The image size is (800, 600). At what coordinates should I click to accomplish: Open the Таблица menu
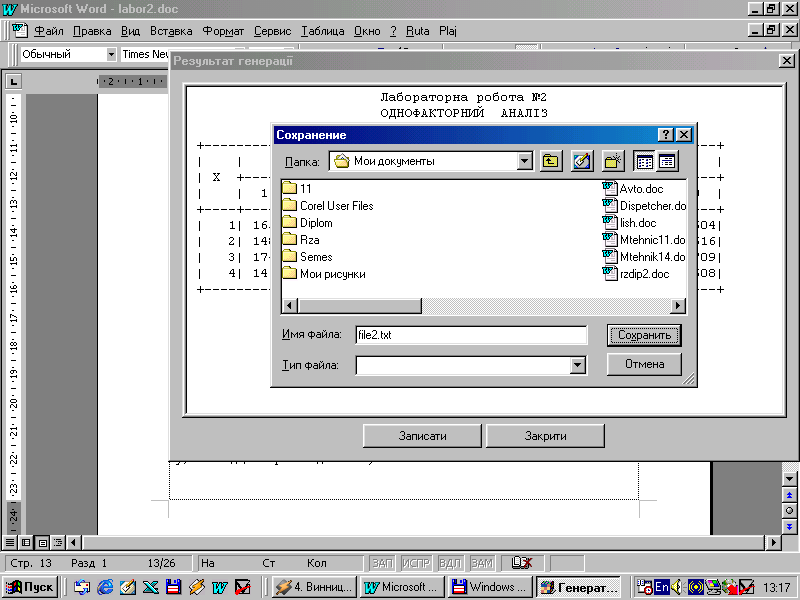click(322, 31)
